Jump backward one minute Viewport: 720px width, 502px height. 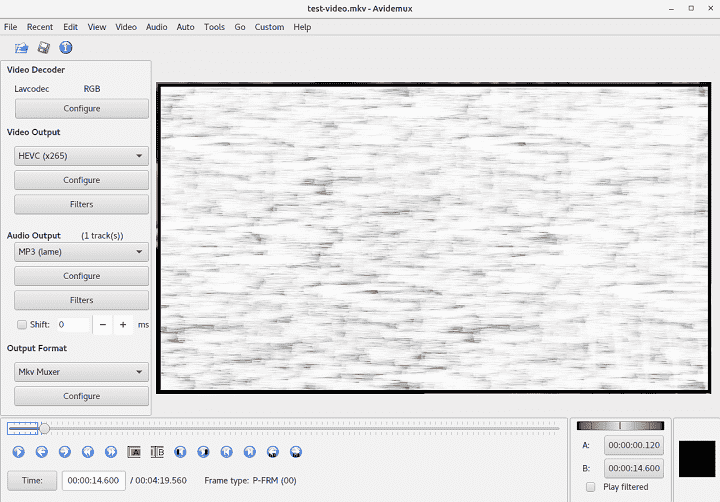(273, 452)
